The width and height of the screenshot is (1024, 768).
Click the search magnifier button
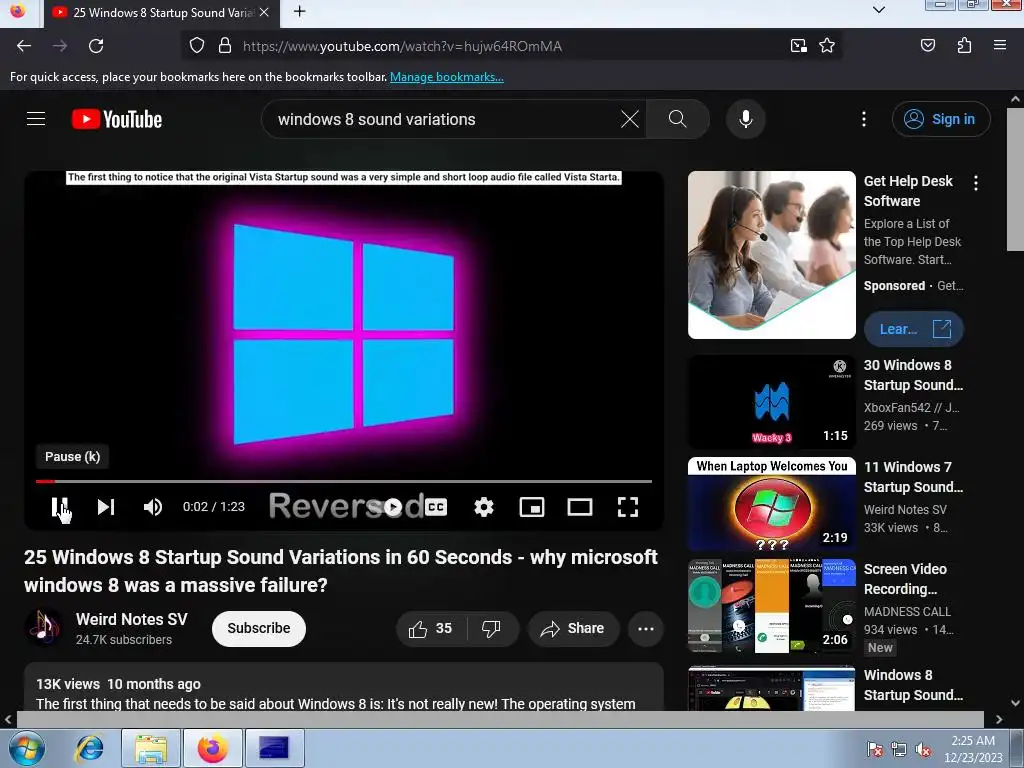click(x=677, y=119)
